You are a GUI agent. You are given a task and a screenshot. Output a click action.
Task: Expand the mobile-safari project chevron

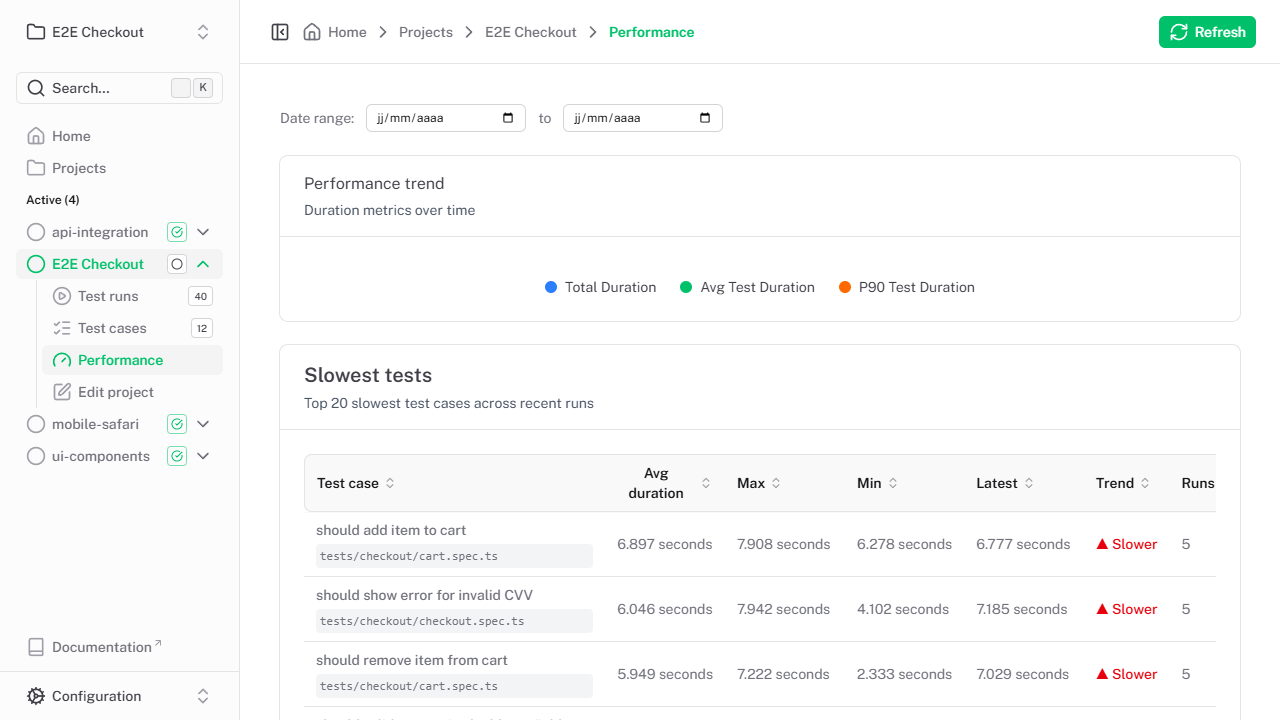coord(203,424)
